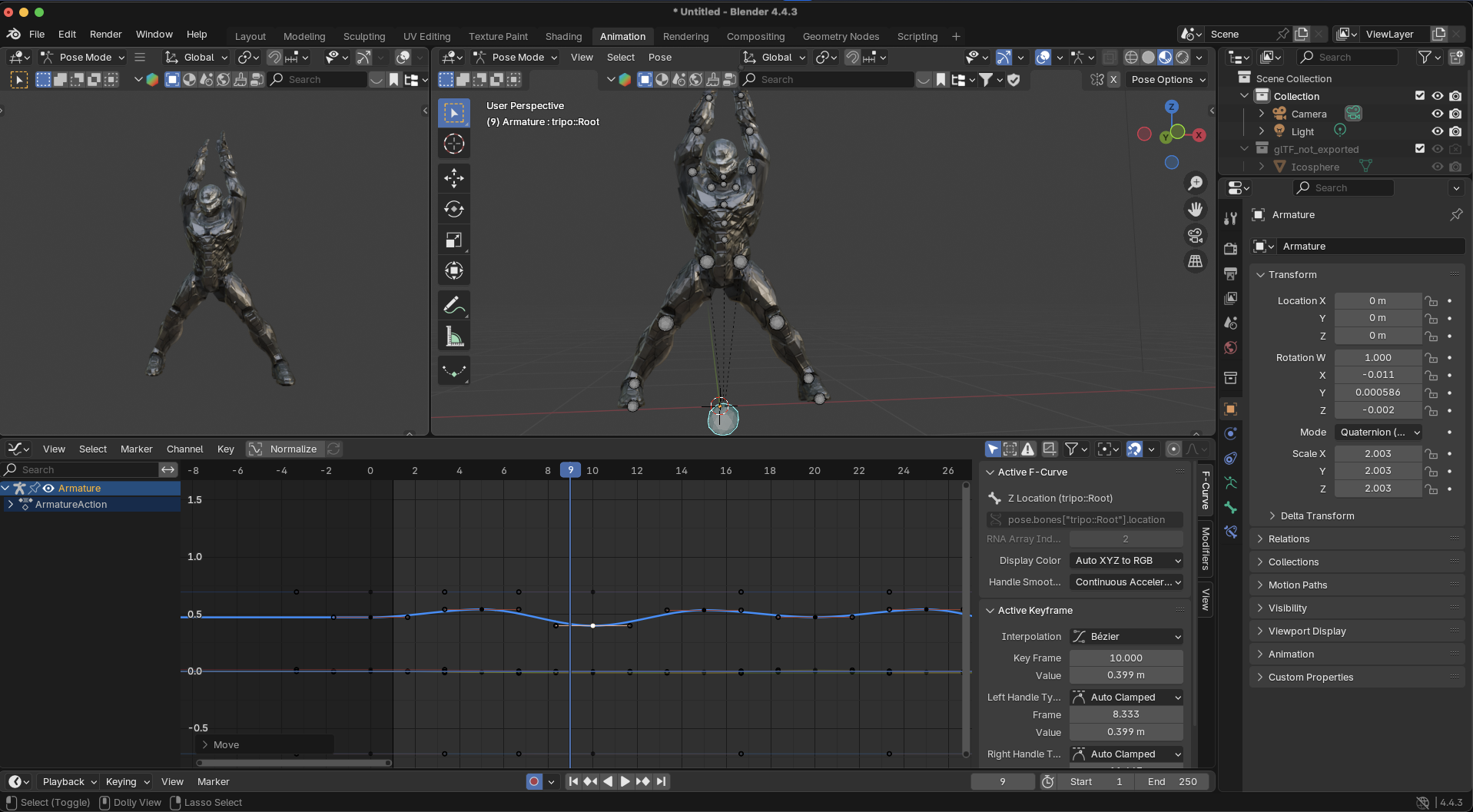The height and width of the screenshot is (812, 1473).
Task: Open the Pose Options dropdown
Action: [1168, 79]
